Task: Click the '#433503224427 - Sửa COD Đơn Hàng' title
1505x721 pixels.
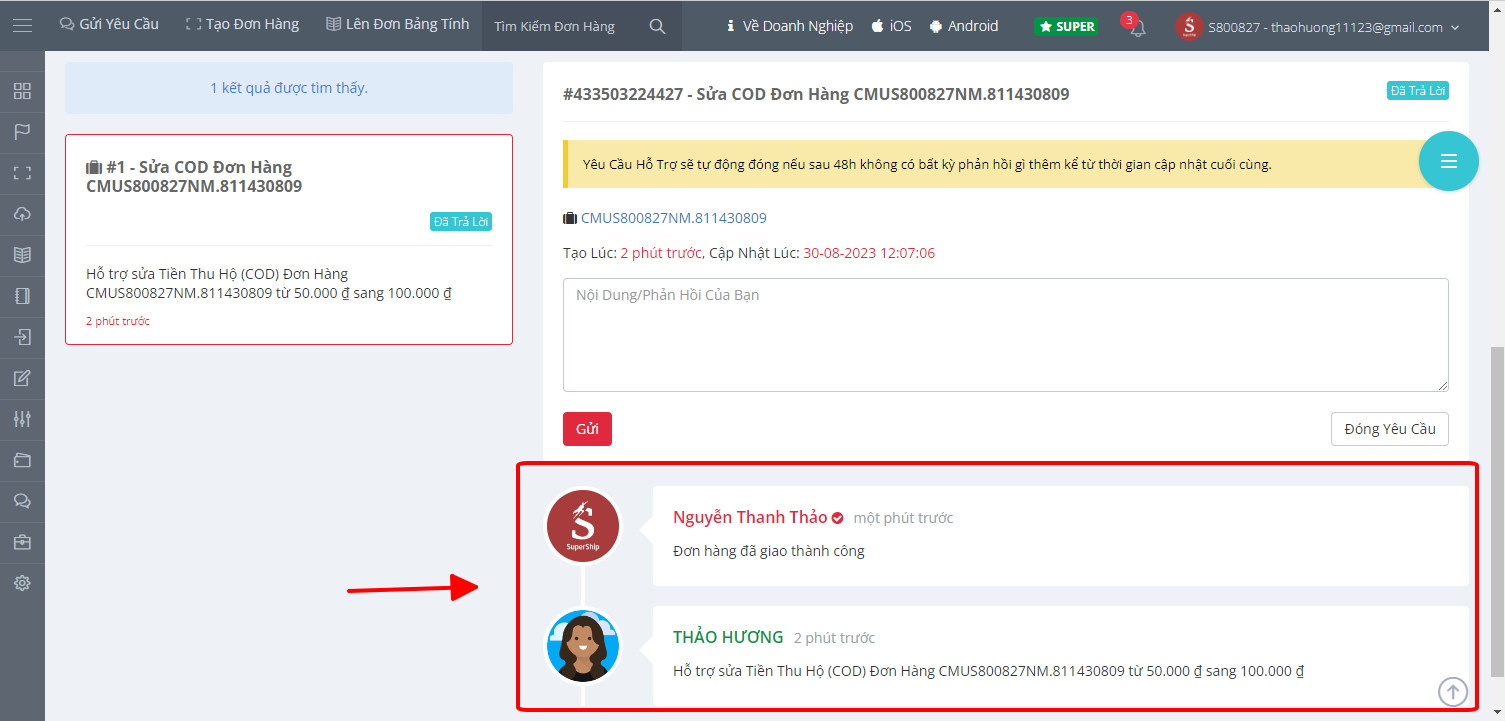Action: tap(816, 95)
